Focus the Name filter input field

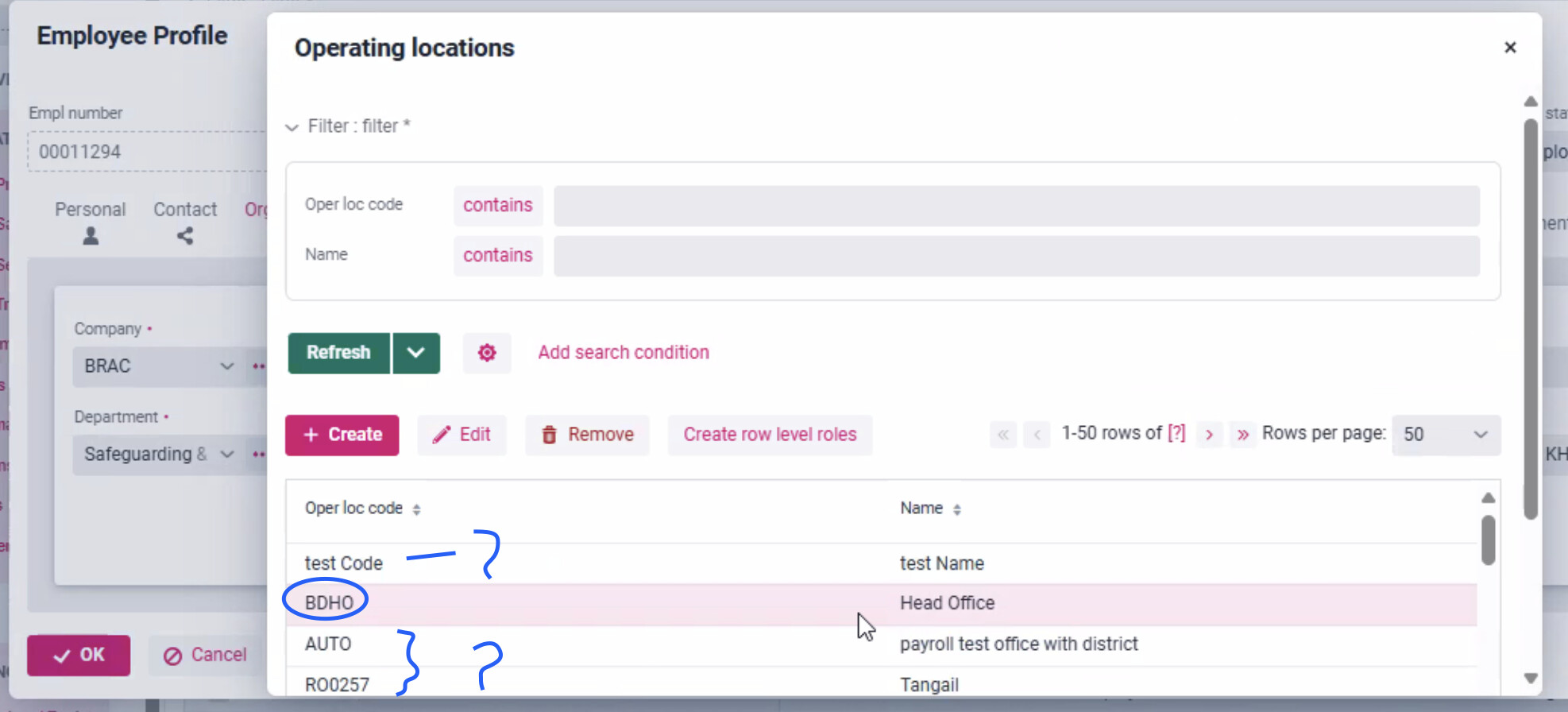tap(1017, 256)
